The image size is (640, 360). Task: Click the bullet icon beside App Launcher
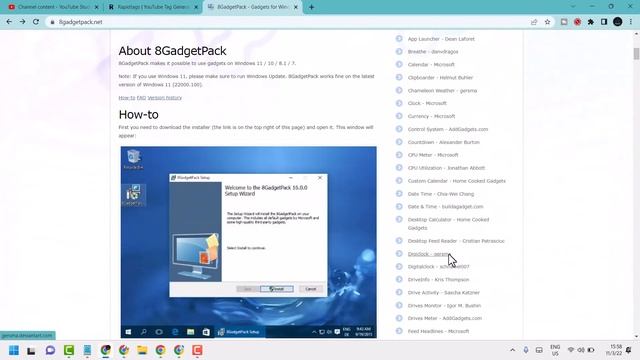(x=399, y=39)
